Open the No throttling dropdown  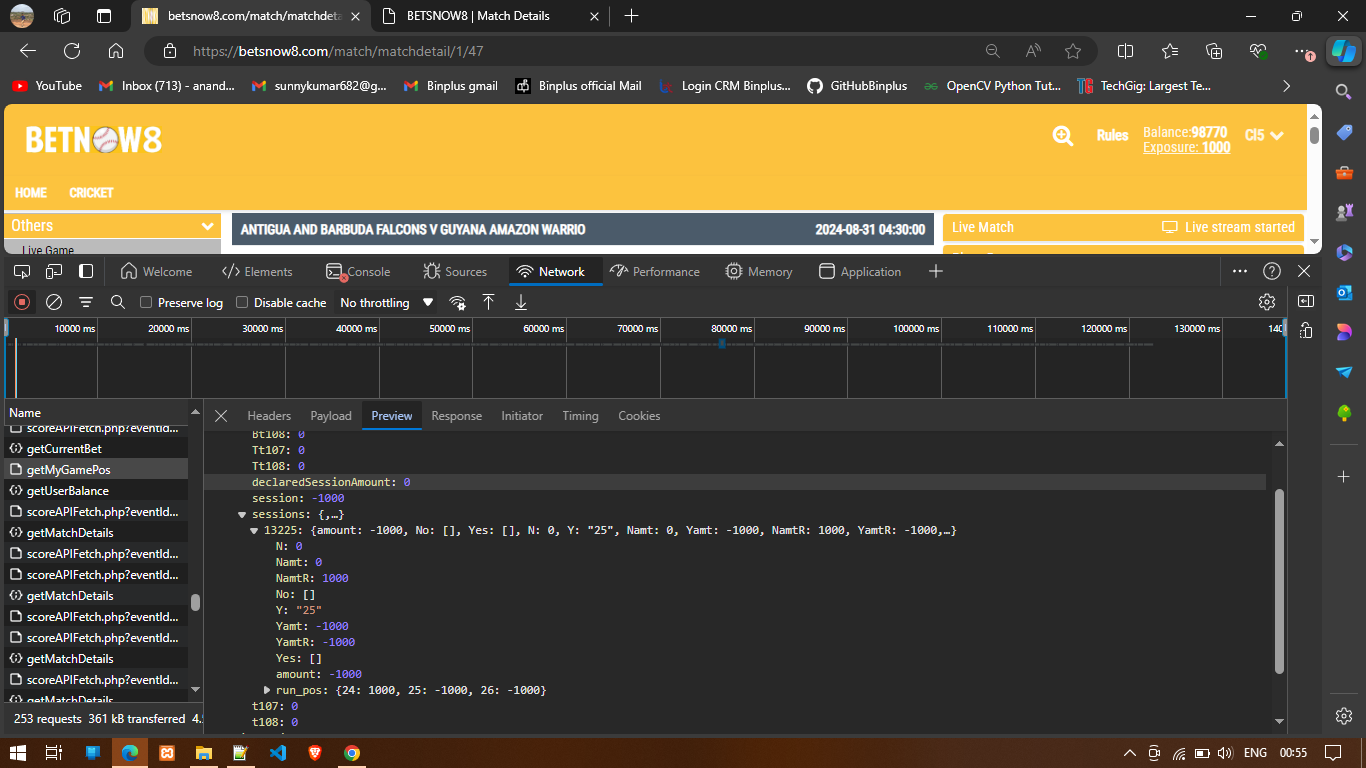click(386, 302)
